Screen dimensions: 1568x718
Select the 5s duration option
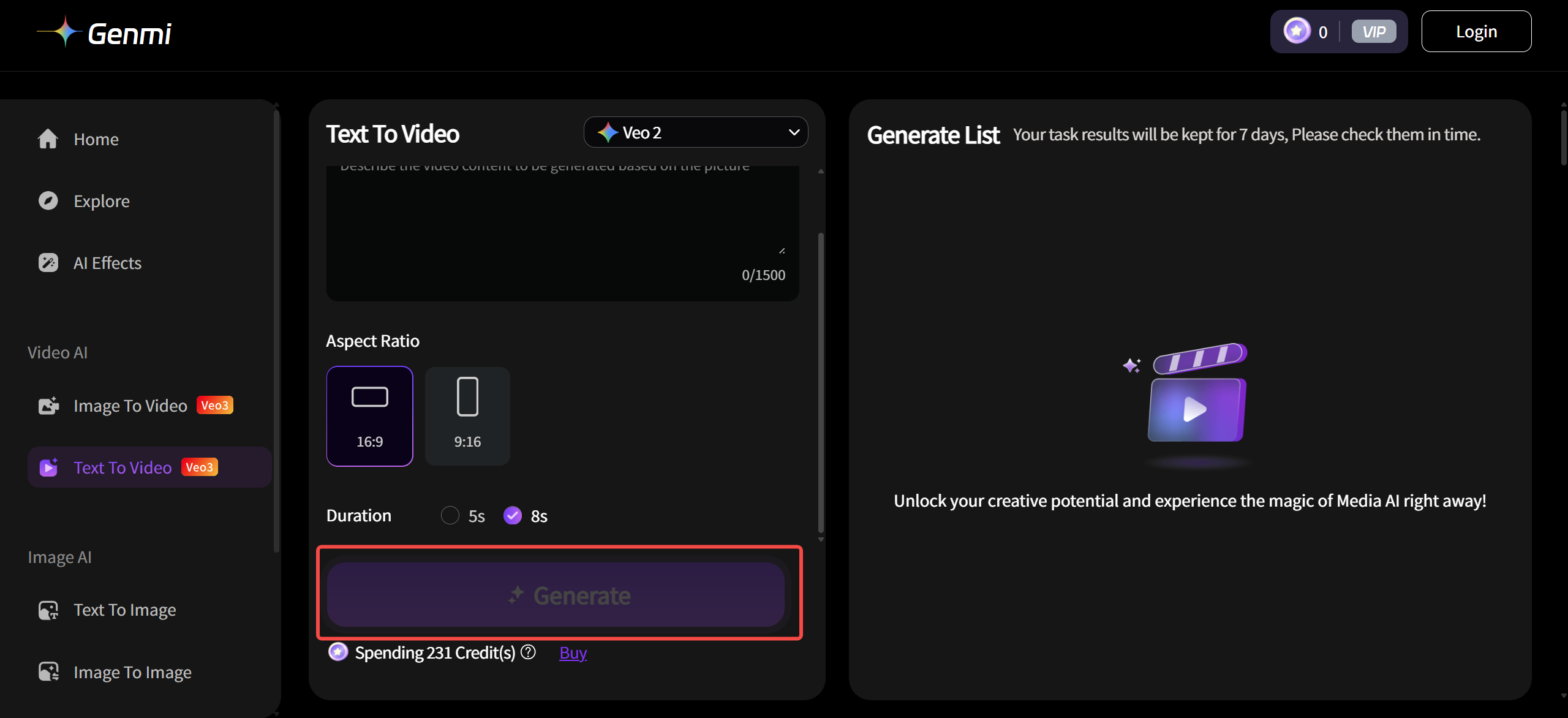pyautogui.click(x=450, y=515)
